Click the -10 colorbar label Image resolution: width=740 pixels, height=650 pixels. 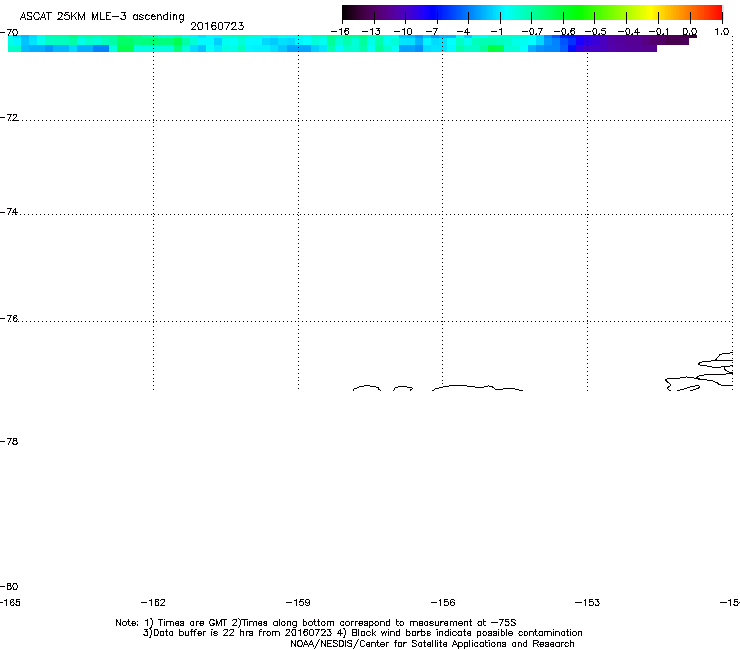click(403, 32)
